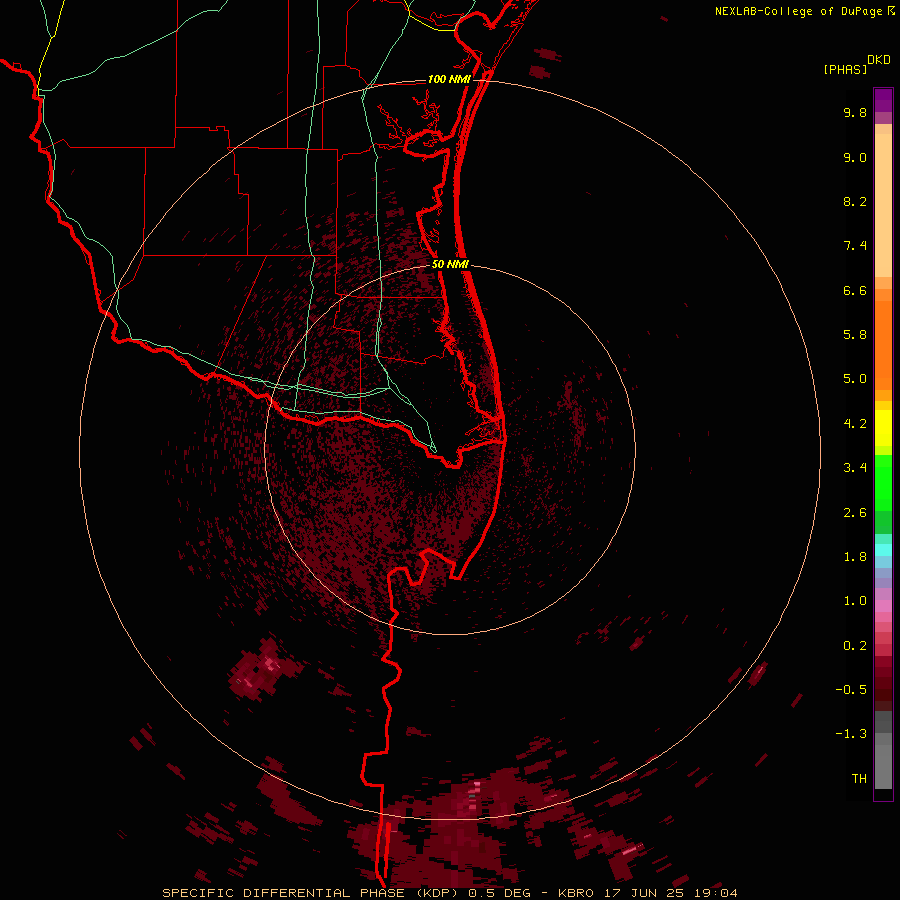
Task: Click the KBRO 17 JUN 25 19:04 timestamp
Action: point(647,893)
